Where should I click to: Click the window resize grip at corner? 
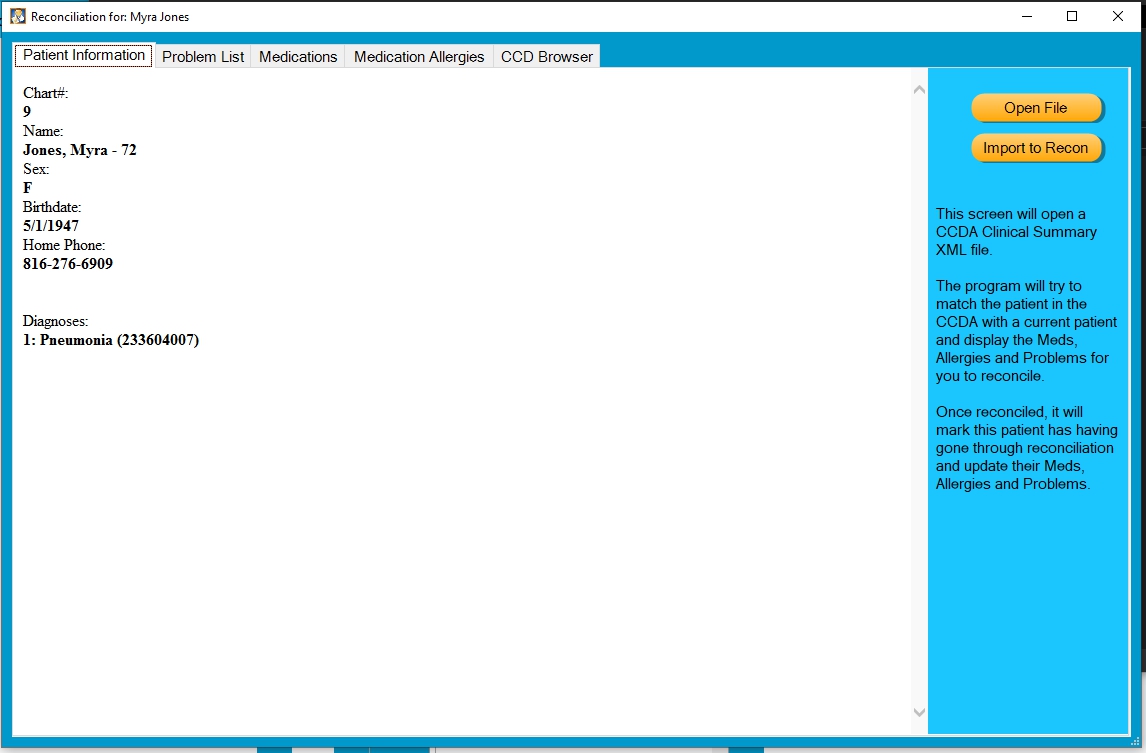[x=1136, y=742]
